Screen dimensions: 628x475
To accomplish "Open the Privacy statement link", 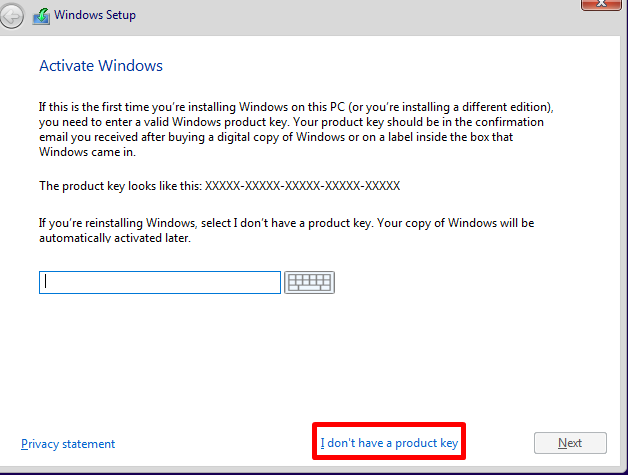I will click(68, 444).
